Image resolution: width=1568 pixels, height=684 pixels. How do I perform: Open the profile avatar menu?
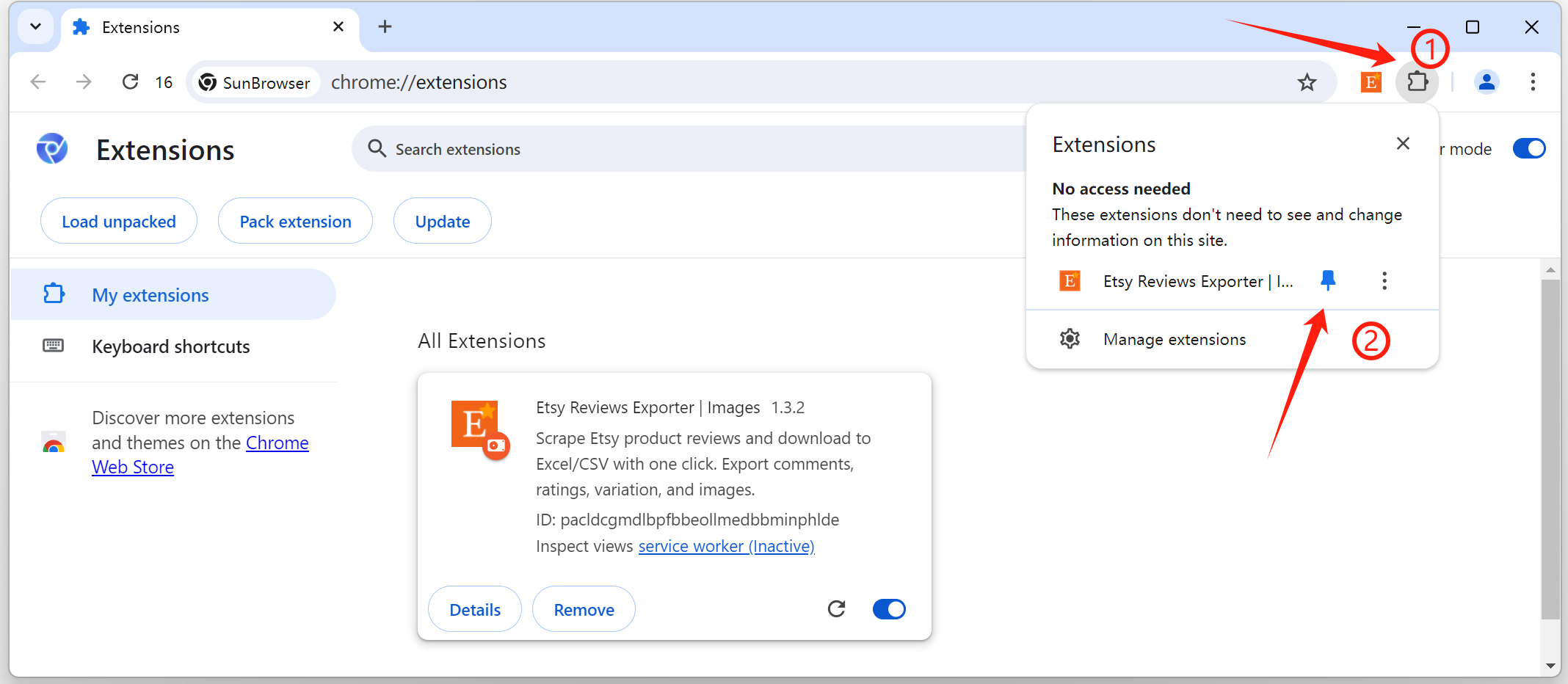(x=1487, y=81)
